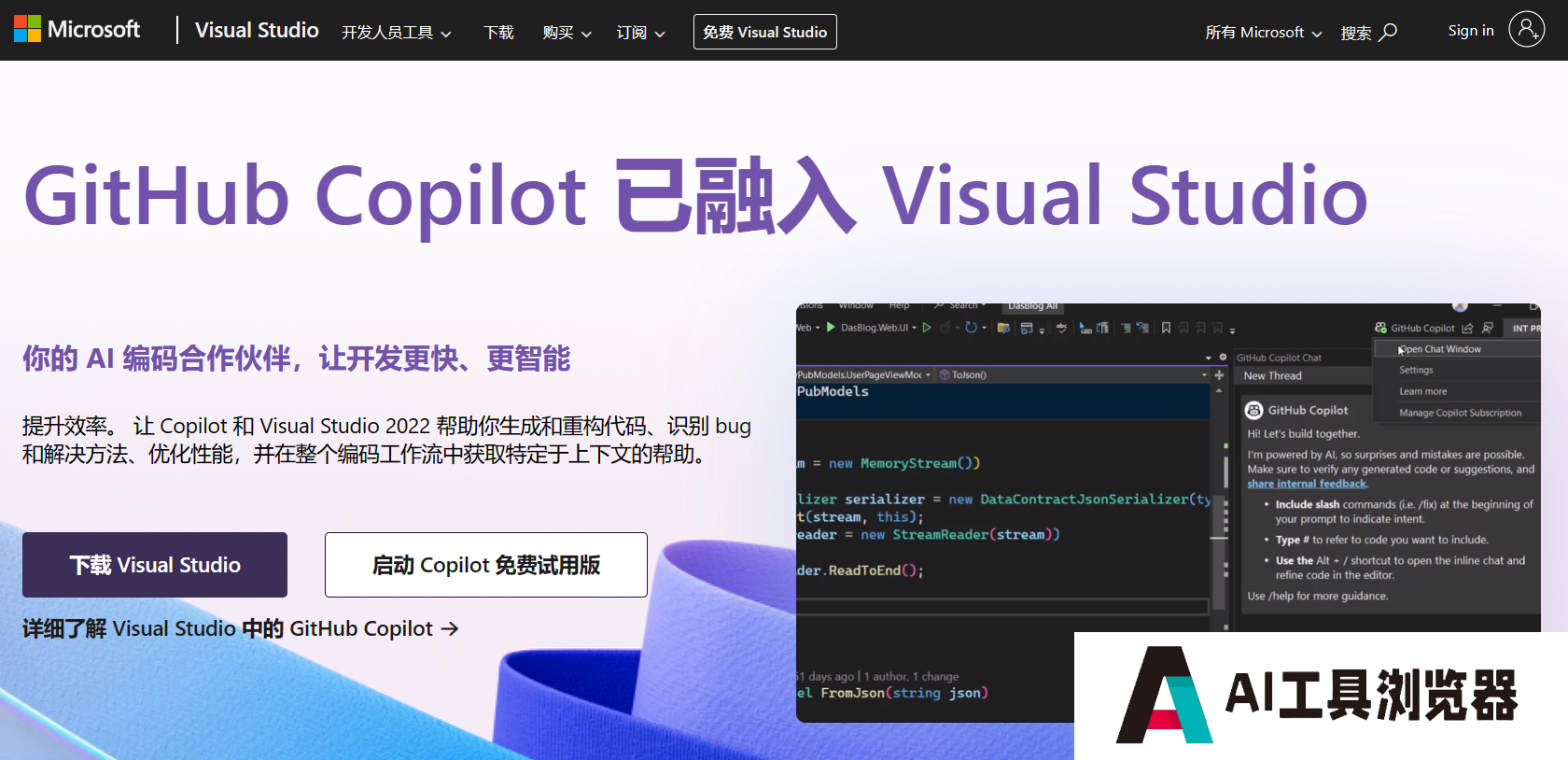Screen dimensions: 1568x760
Task: Click the GitHub Copilot Chat panel title
Action: pos(1279,358)
